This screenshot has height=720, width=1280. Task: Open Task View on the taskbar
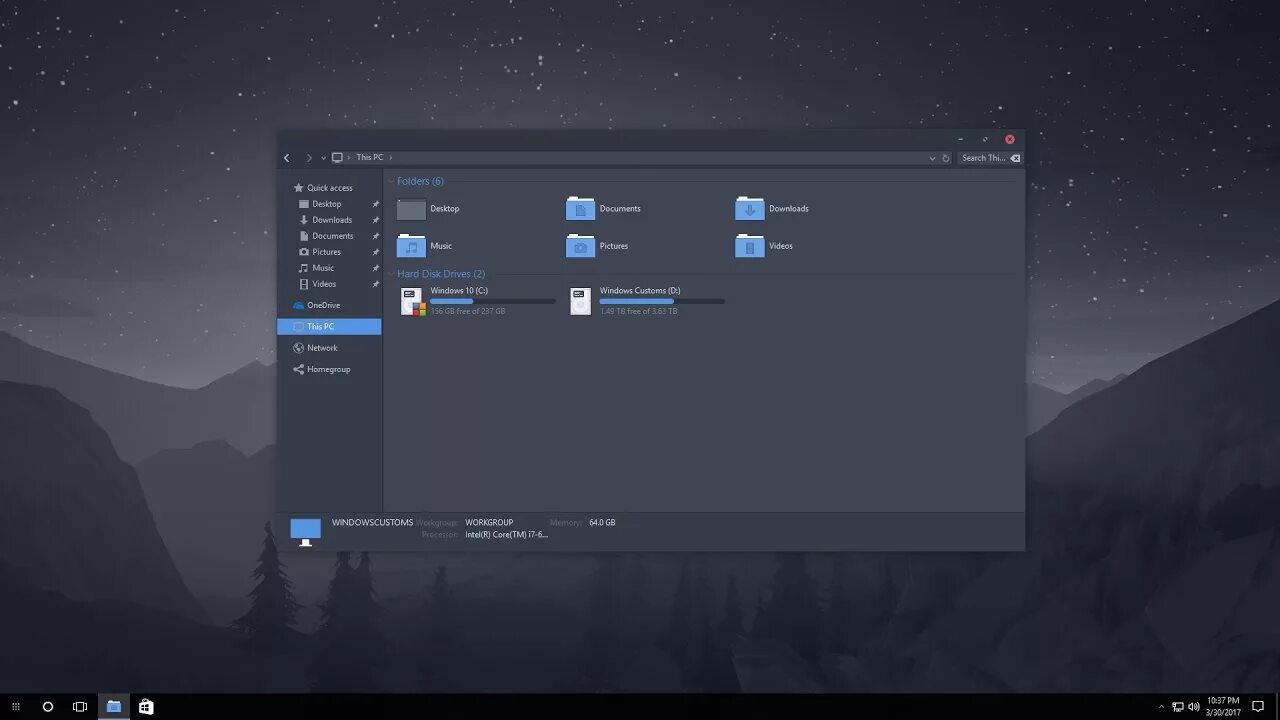80,707
